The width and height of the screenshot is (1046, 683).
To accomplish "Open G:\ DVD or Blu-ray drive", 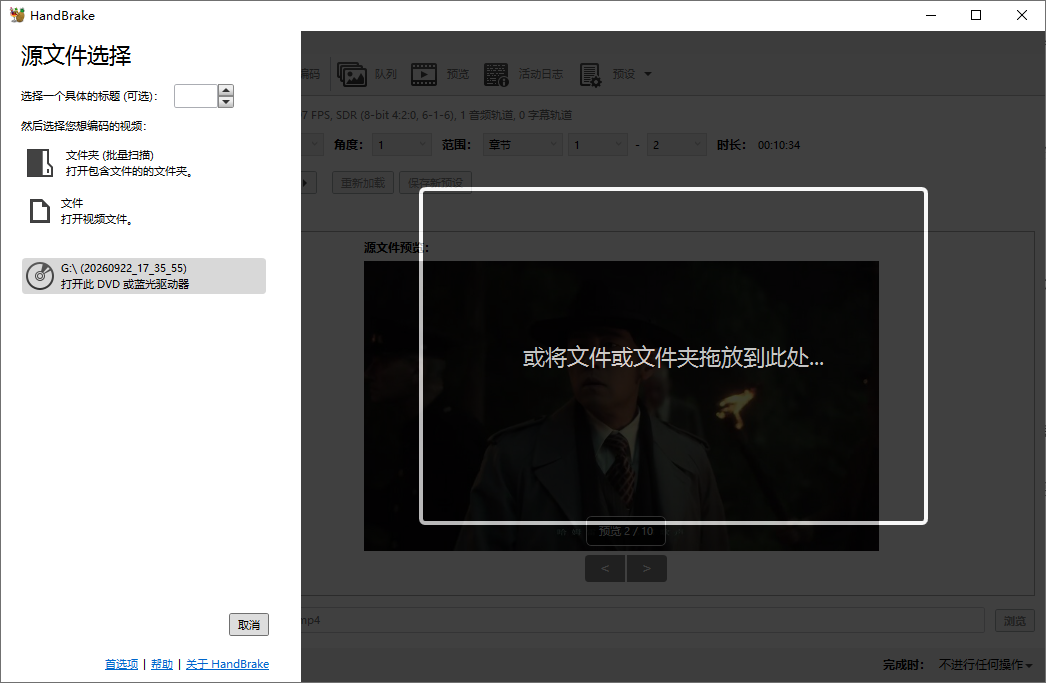I will click(144, 275).
